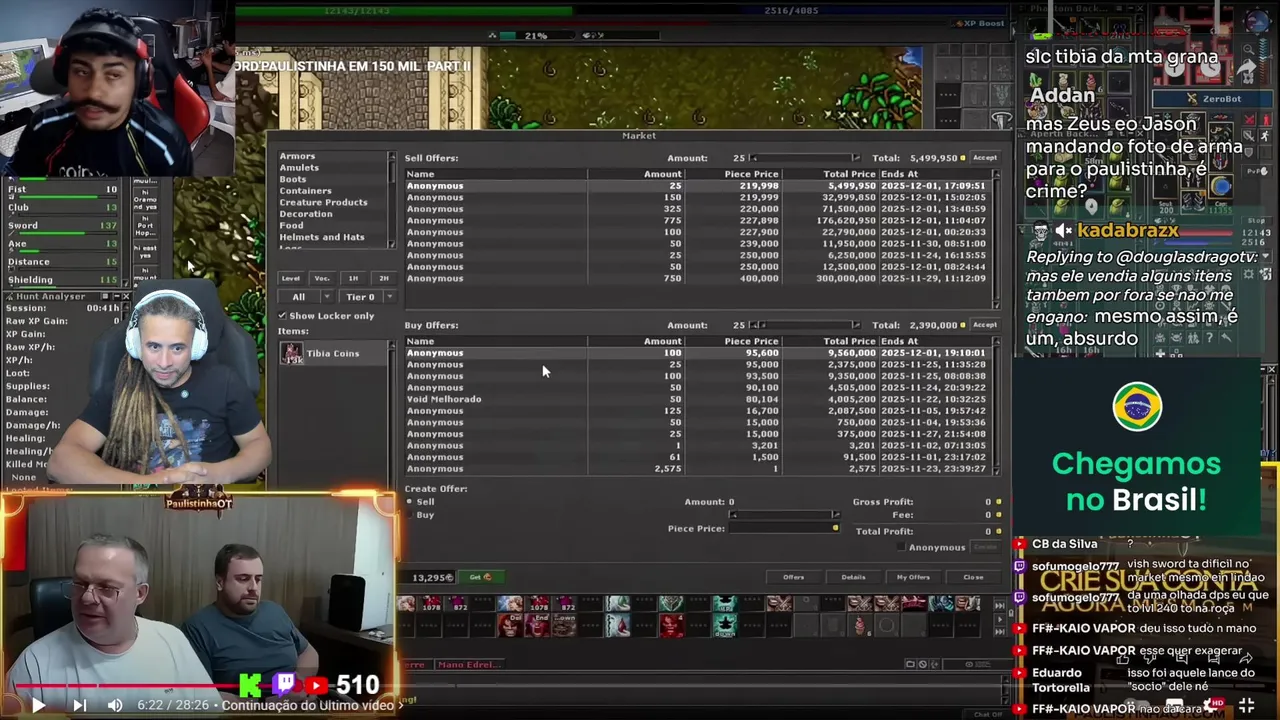Open the chapter title Continuação do Último vídeo
Screen dimensions: 1280x720
312,705
